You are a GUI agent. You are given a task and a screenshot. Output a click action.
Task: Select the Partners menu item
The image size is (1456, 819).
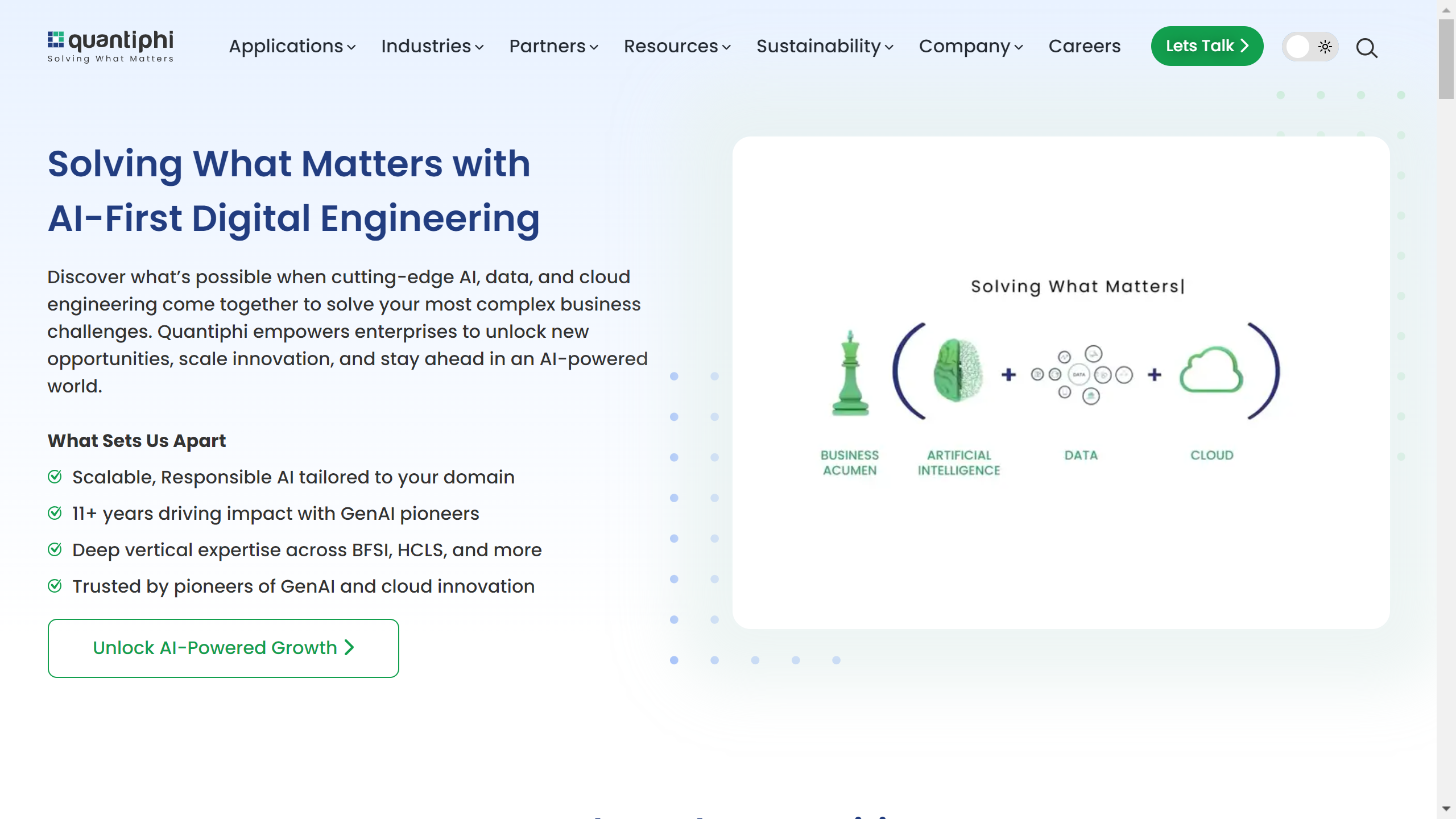tap(547, 46)
